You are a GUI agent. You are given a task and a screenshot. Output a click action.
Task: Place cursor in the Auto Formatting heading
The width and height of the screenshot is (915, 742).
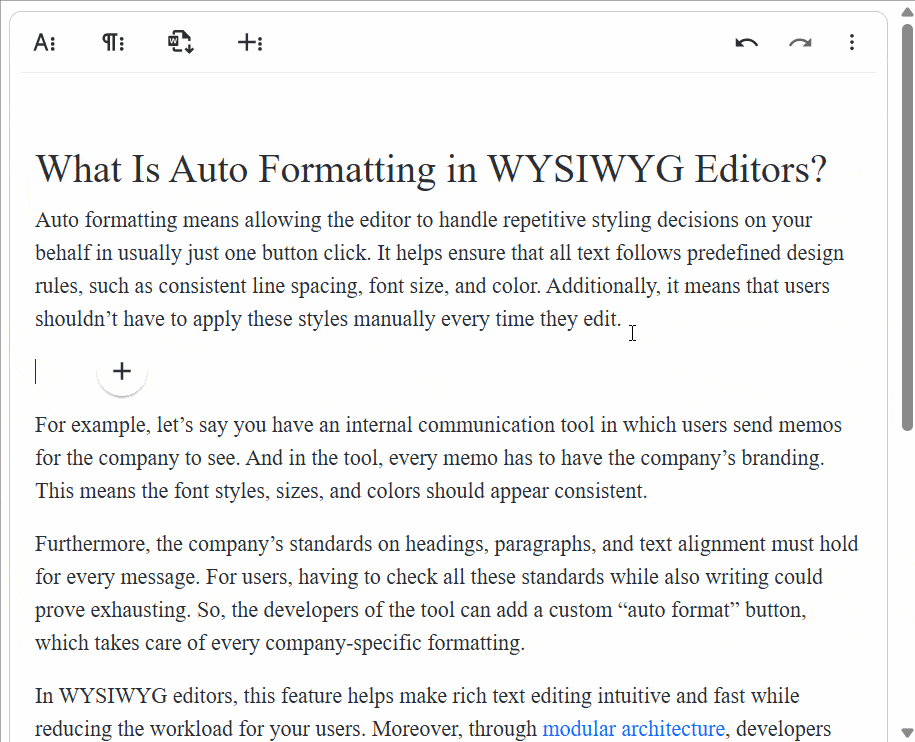tap(430, 170)
